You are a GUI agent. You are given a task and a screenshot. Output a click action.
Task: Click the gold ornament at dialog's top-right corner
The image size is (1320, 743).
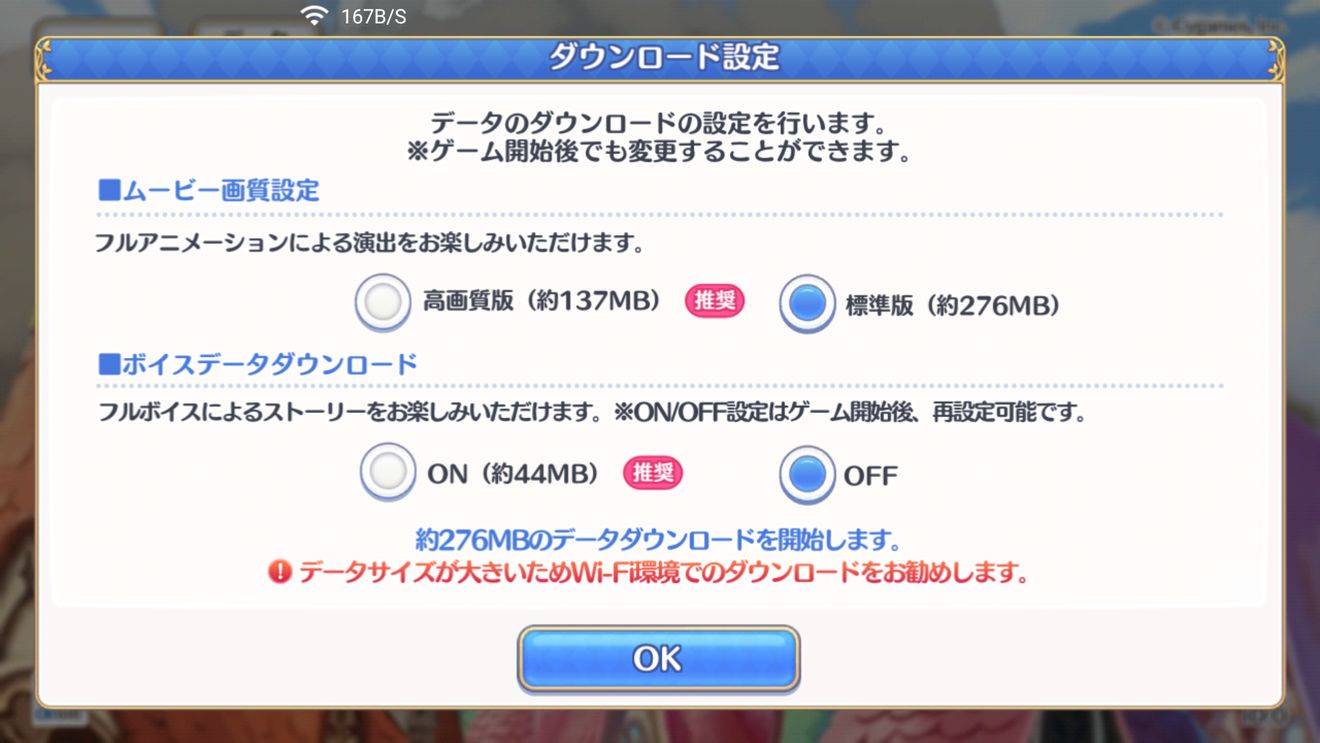pos(1276,60)
